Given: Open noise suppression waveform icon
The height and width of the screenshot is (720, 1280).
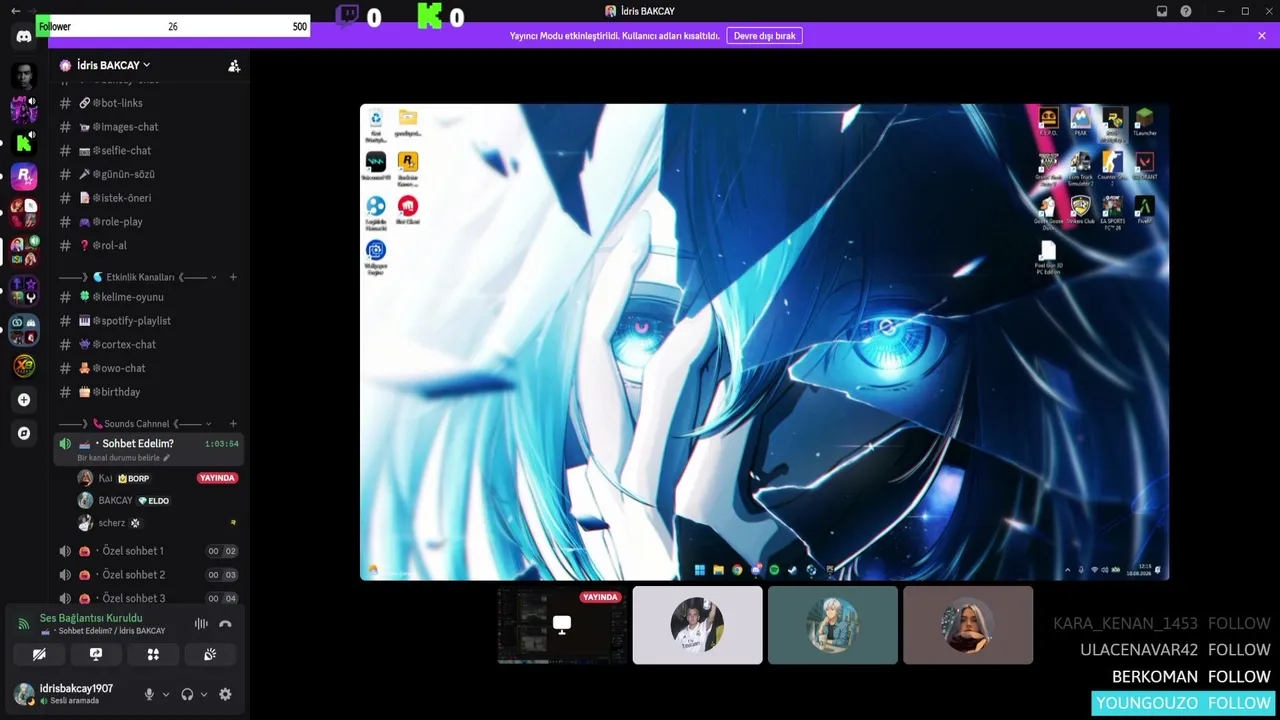Looking at the screenshot, I should pos(201,624).
